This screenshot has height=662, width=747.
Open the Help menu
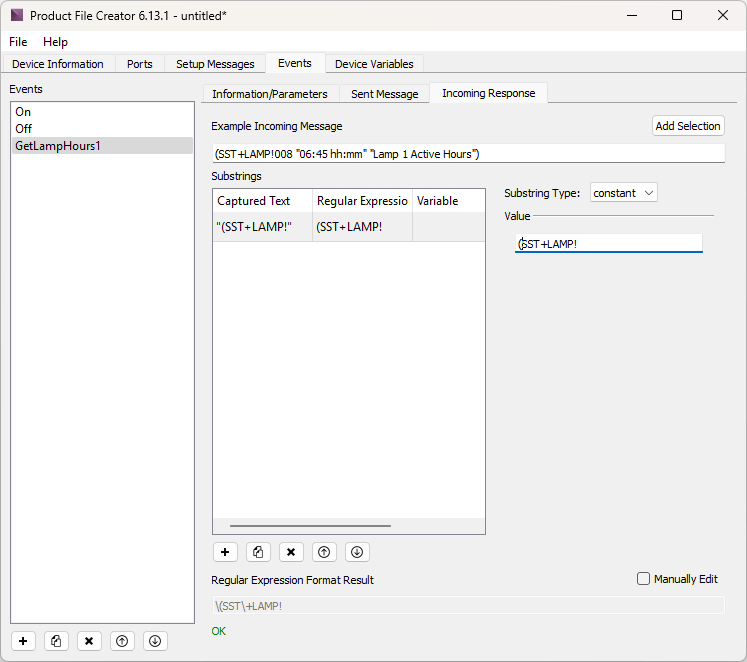tap(55, 42)
